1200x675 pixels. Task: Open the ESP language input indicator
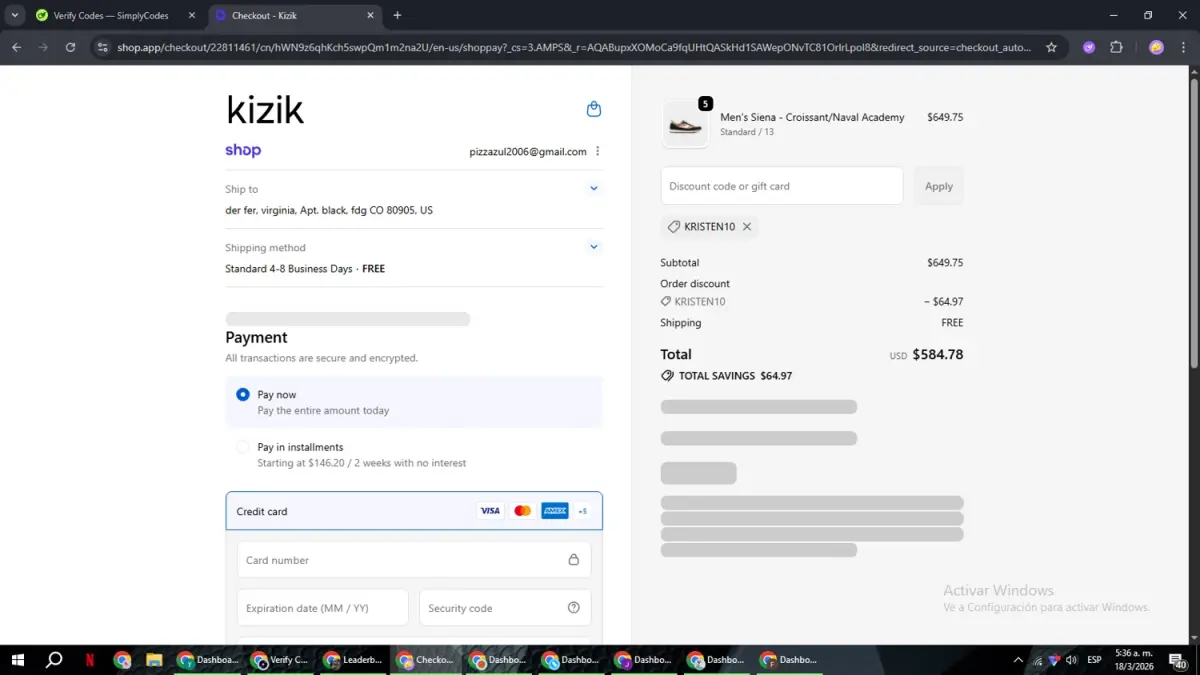coord(1095,660)
